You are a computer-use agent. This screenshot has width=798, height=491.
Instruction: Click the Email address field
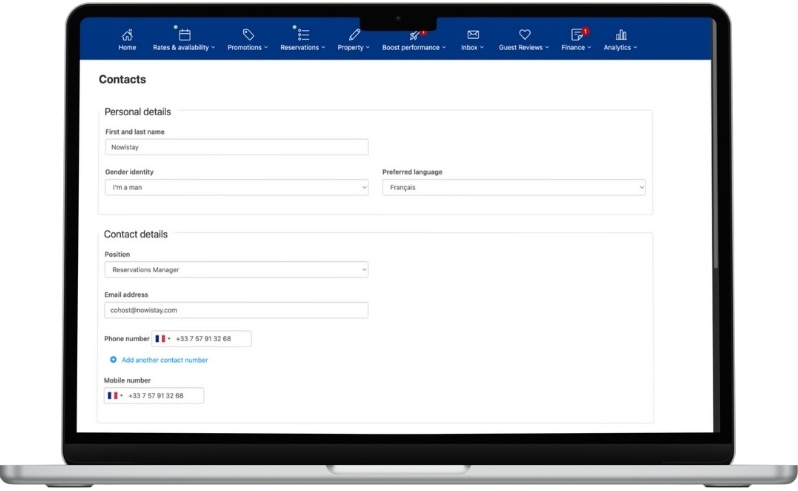[236, 310]
